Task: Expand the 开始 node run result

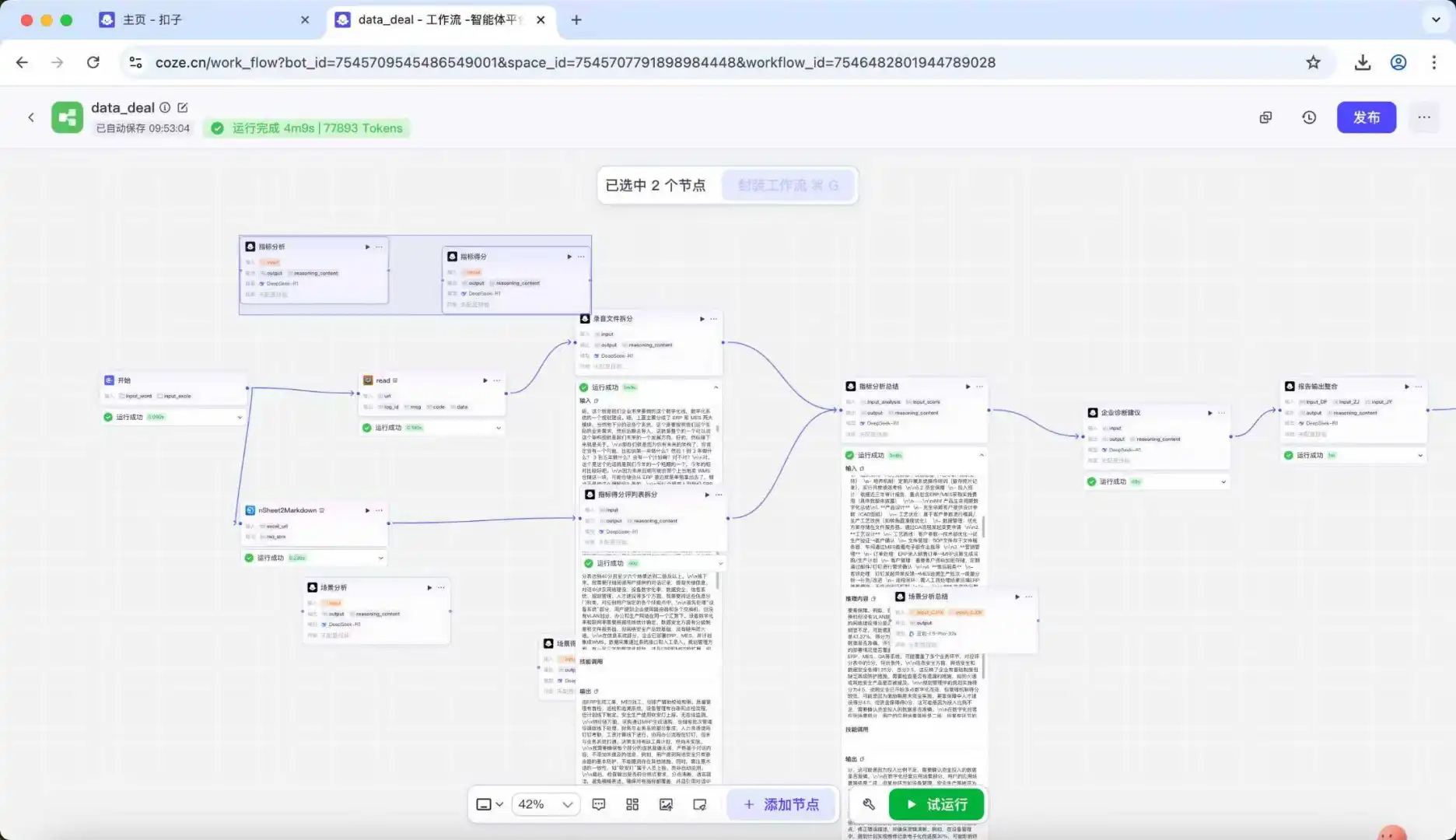Action: [240, 417]
